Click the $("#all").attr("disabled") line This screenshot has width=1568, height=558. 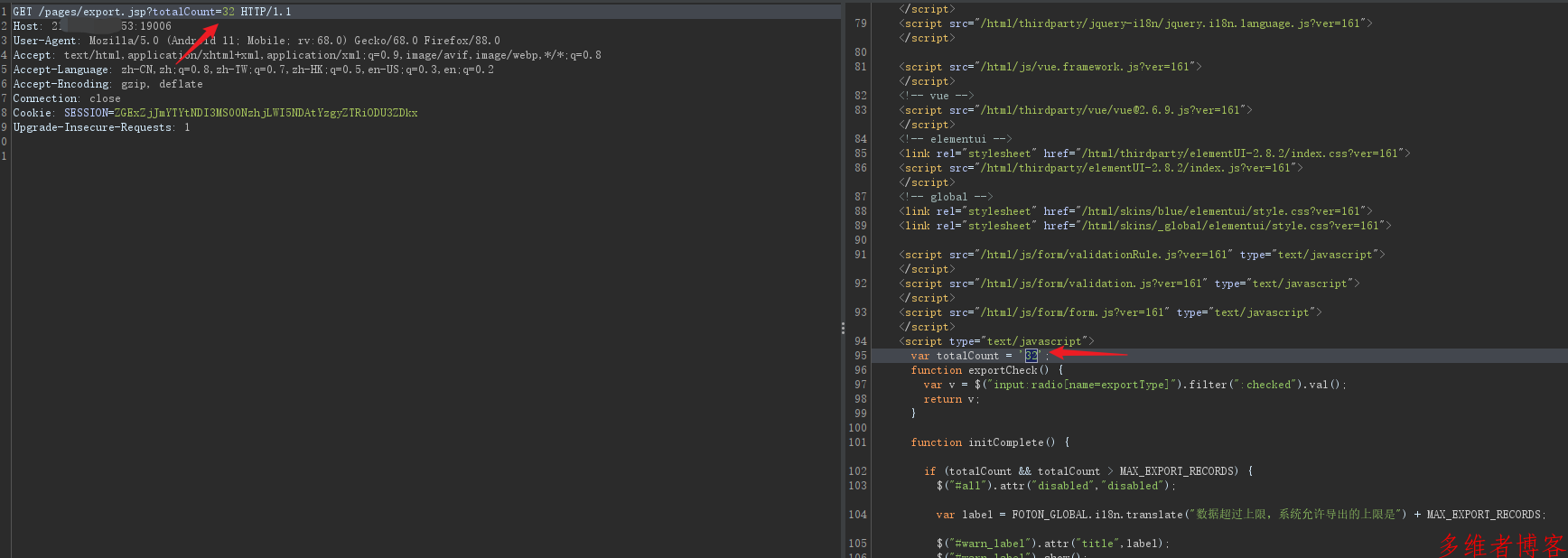(x=1057, y=486)
